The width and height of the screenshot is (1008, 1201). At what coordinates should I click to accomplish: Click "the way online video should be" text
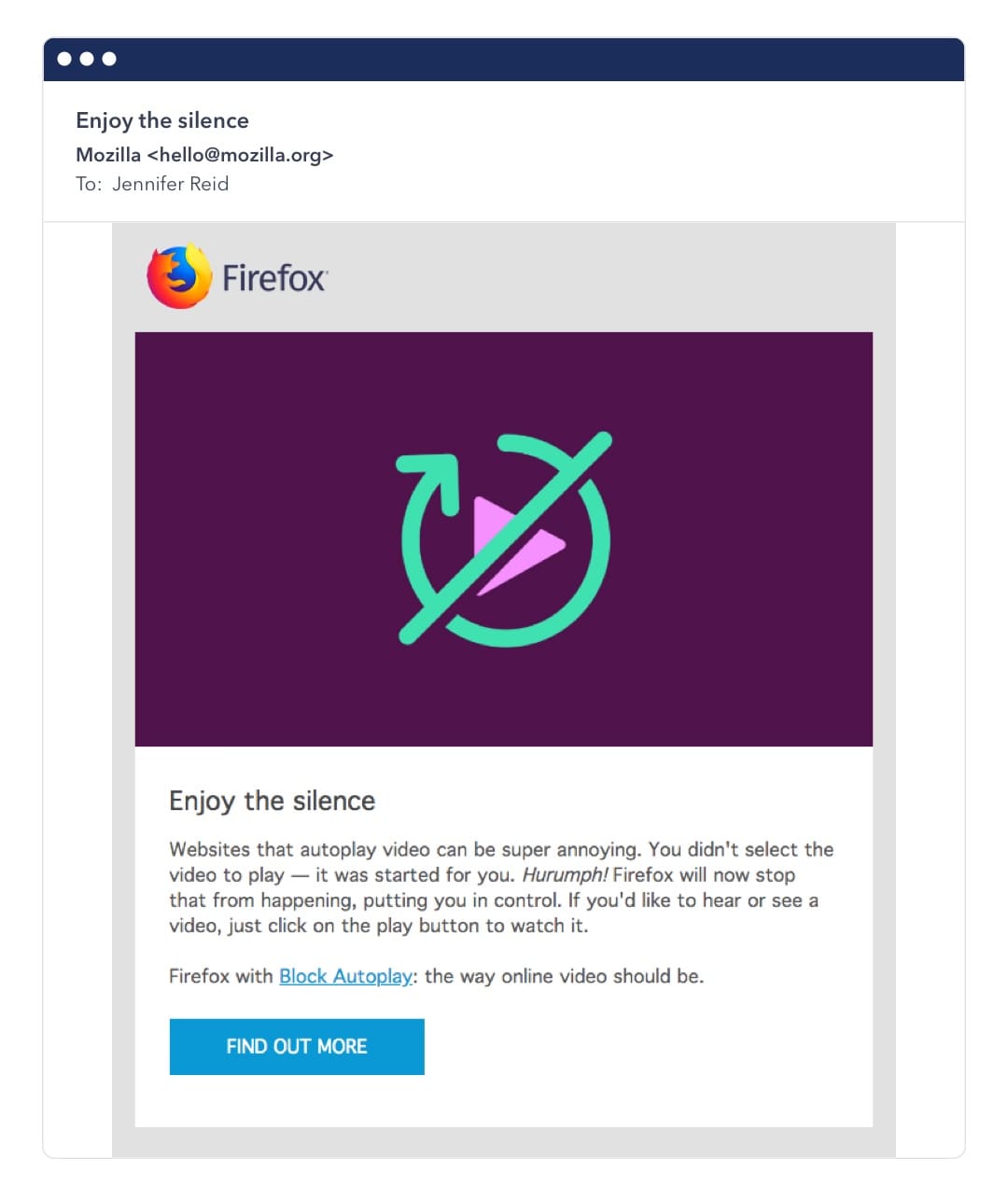tap(564, 976)
